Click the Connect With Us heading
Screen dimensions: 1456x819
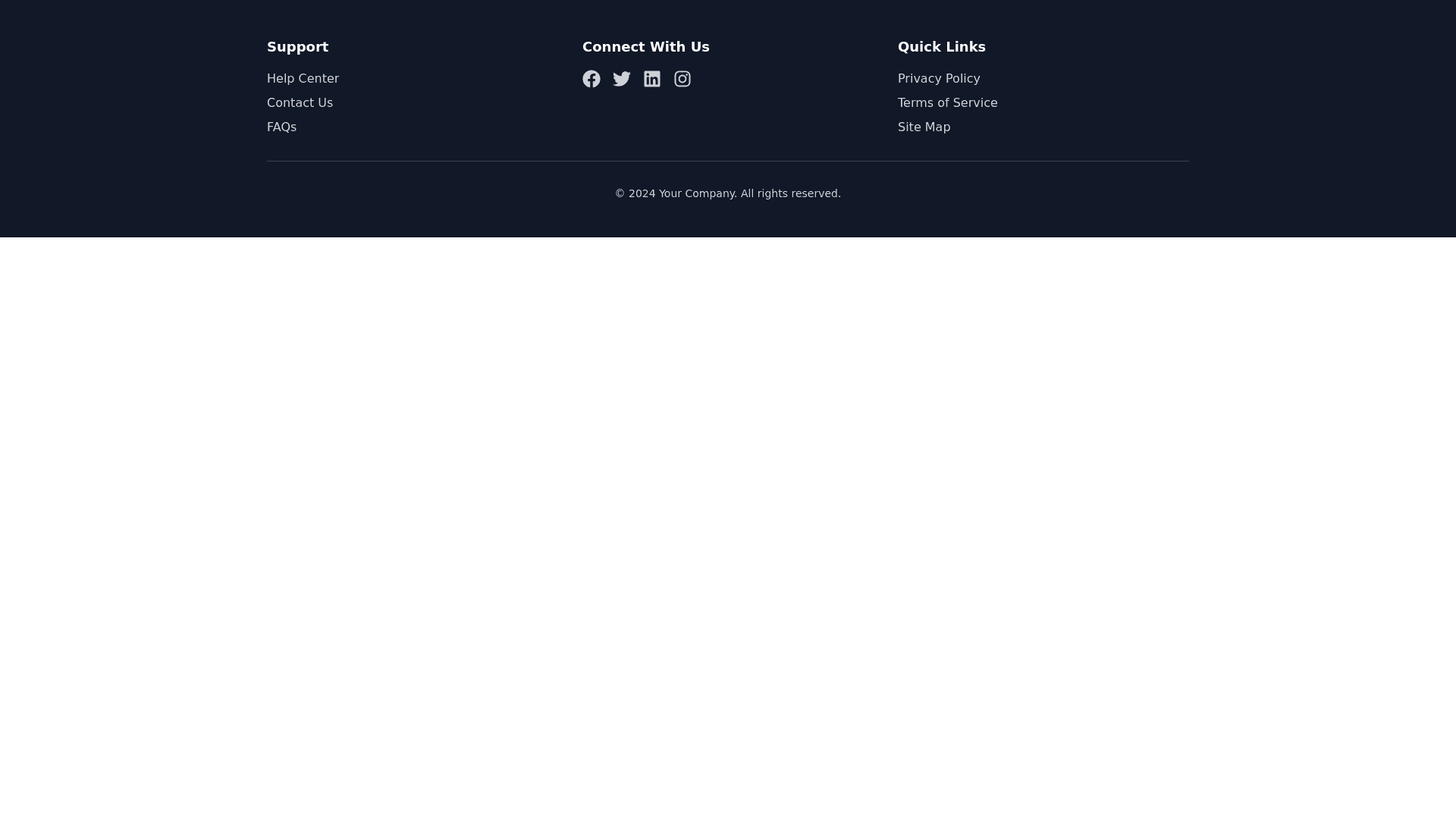coord(645,47)
